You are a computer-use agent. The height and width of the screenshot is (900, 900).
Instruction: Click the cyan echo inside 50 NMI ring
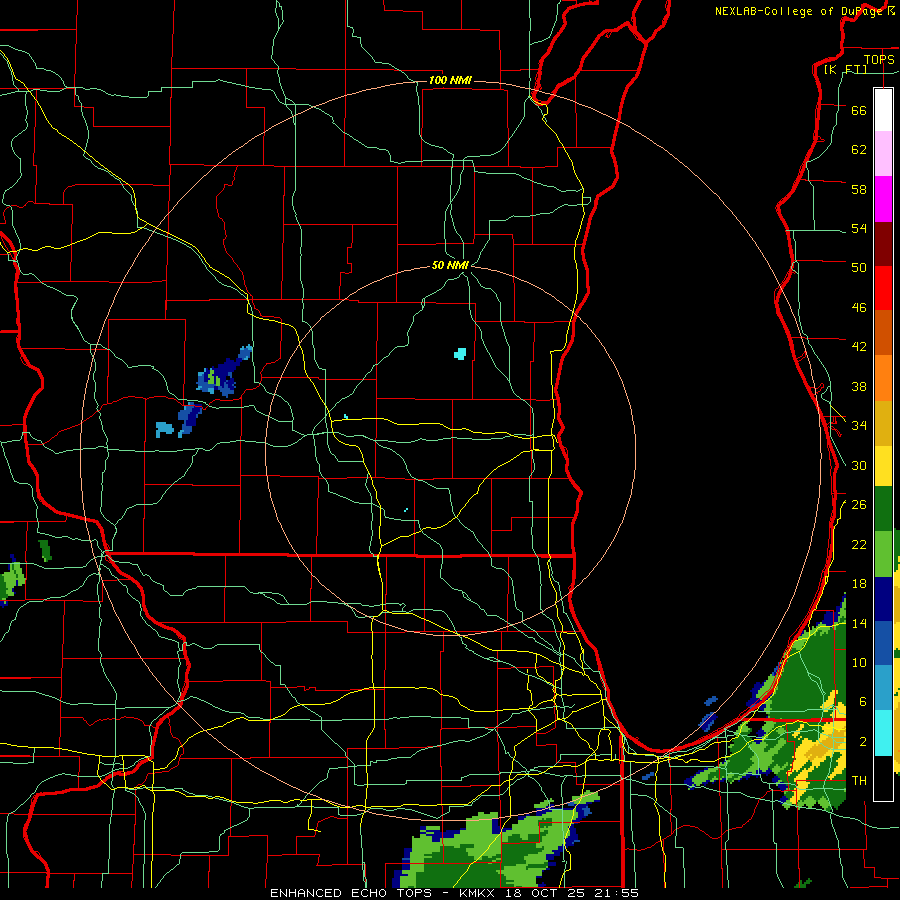point(460,354)
